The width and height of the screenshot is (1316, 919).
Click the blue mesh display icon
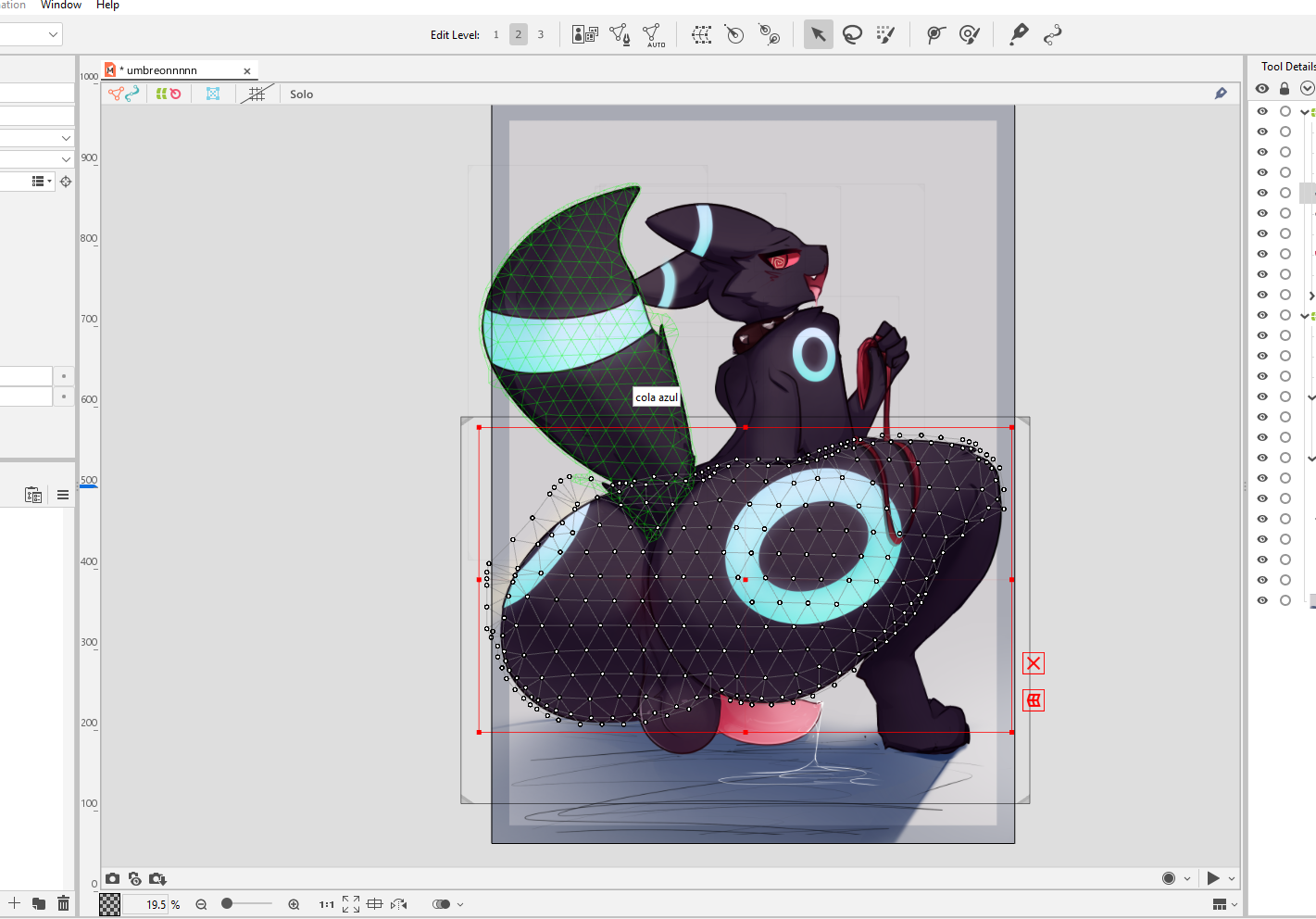point(213,94)
